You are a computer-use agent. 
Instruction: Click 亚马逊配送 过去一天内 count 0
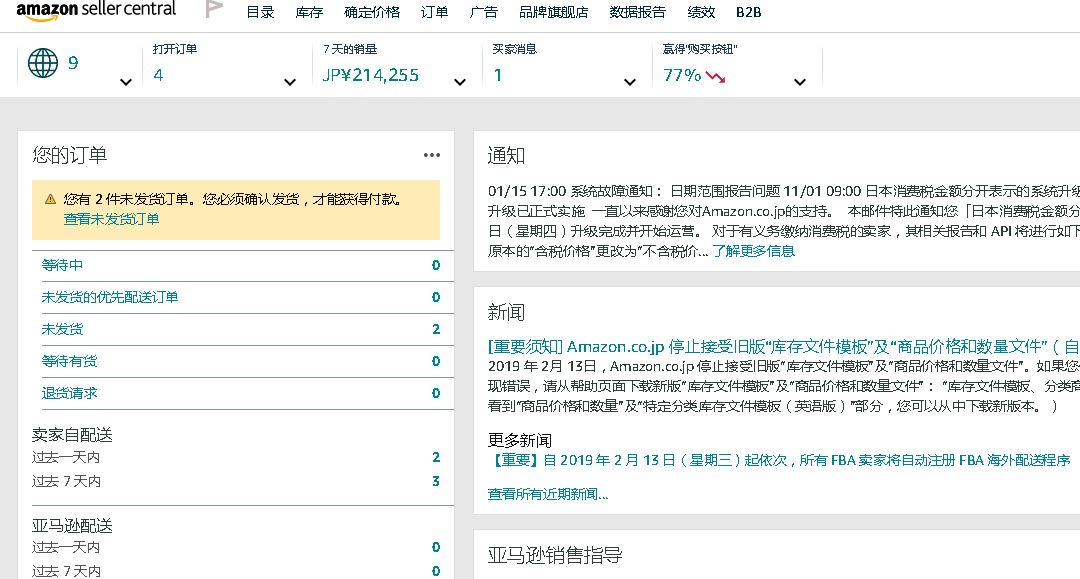pos(436,547)
